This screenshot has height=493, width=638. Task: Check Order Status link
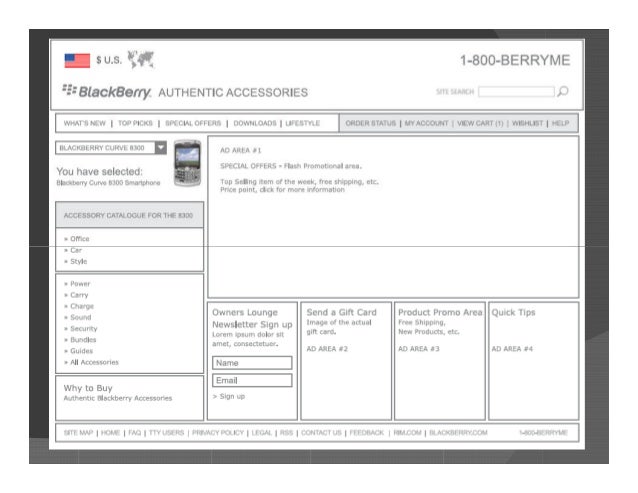point(371,123)
